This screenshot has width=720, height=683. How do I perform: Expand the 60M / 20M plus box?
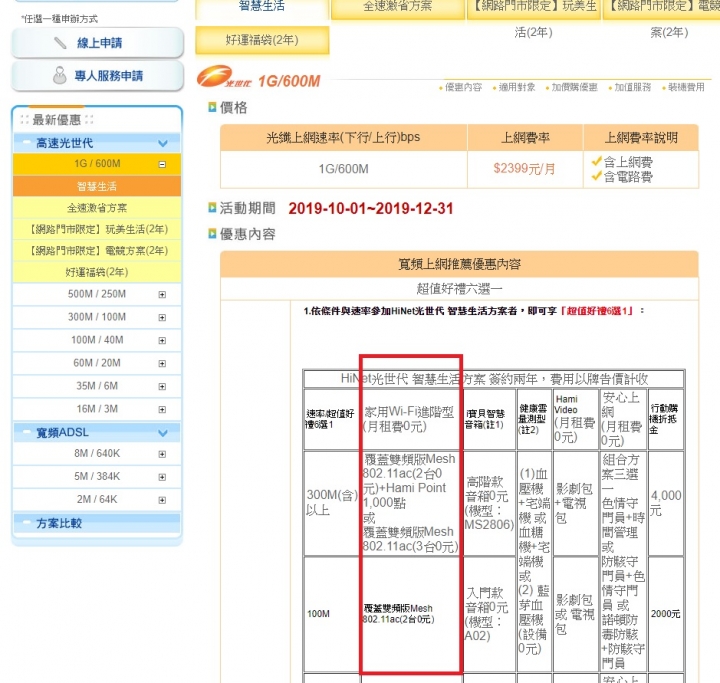tap(162, 363)
